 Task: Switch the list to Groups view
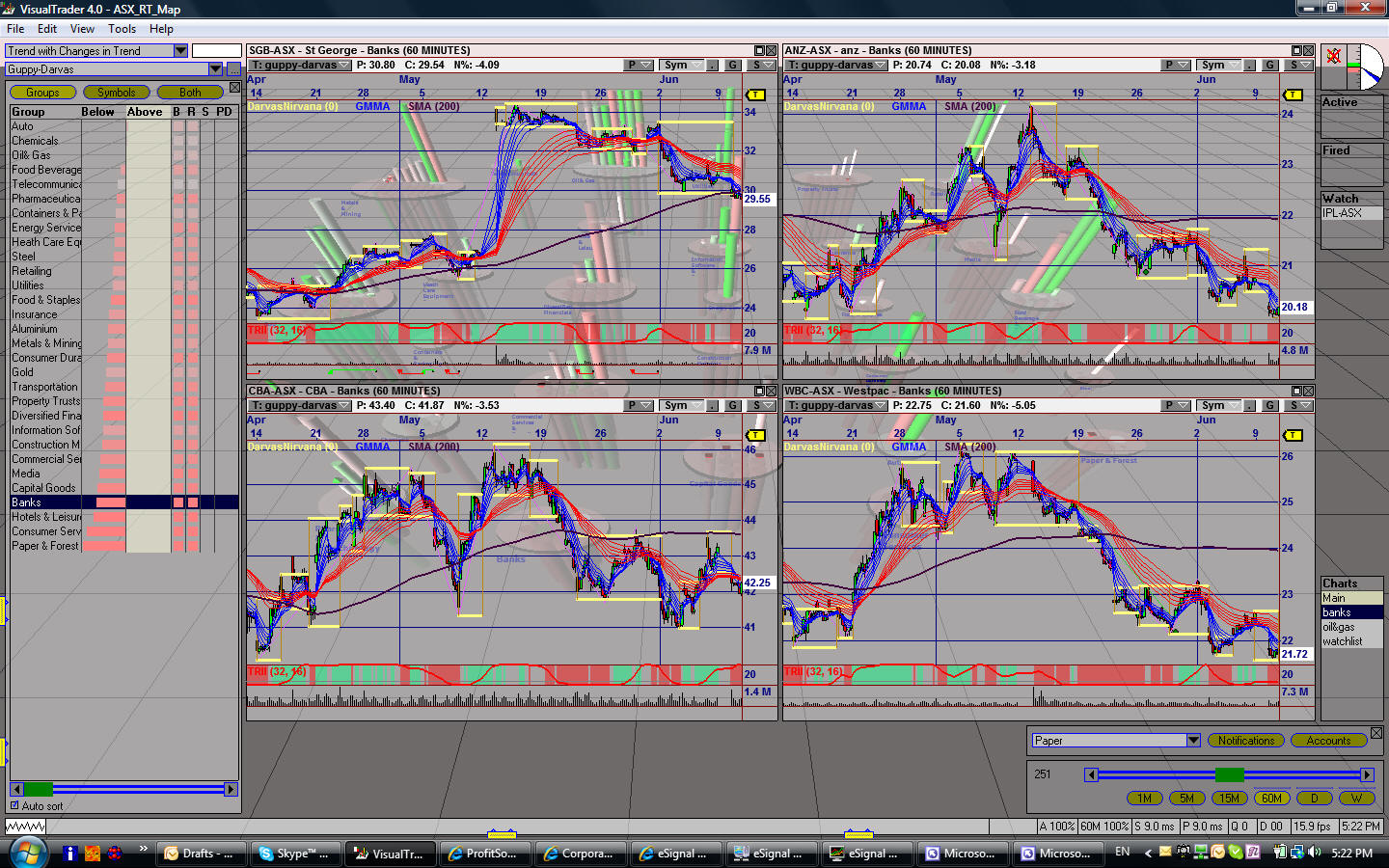pos(42,93)
